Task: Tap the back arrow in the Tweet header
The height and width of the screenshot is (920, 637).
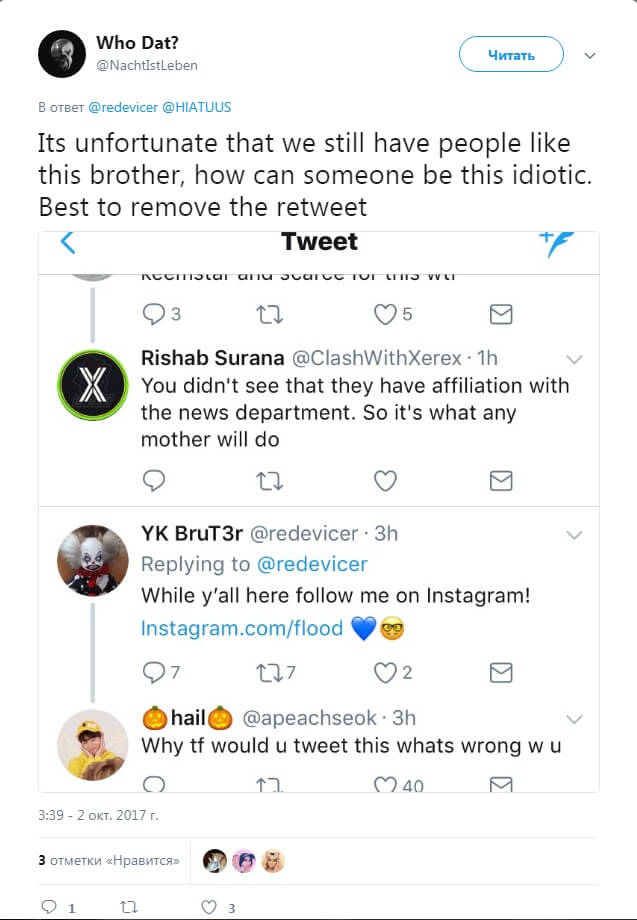Action: [x=68, y=241]
